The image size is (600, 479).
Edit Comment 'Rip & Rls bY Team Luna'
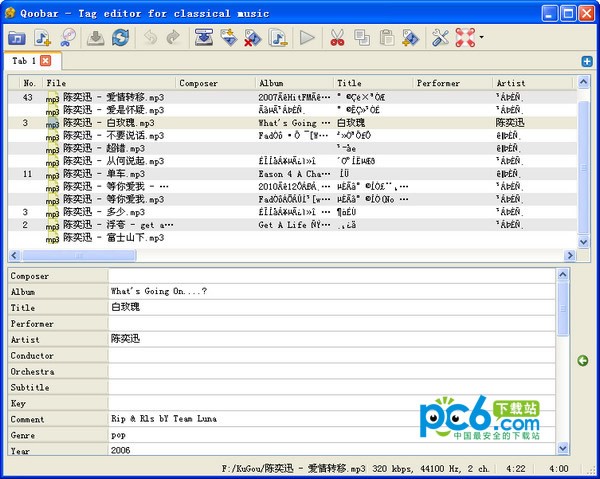point(332,419)
